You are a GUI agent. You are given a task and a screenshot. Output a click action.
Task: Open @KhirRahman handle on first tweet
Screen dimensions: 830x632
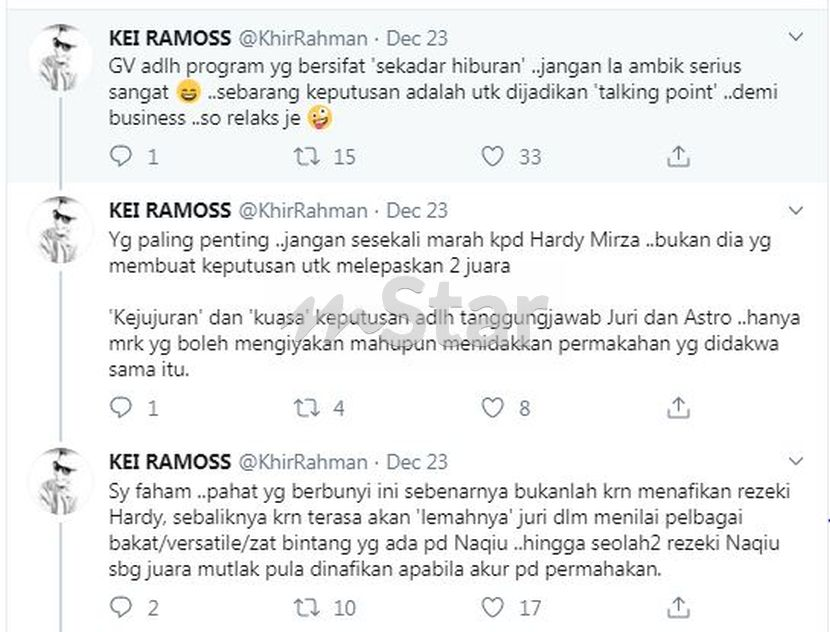click(303, 38)
